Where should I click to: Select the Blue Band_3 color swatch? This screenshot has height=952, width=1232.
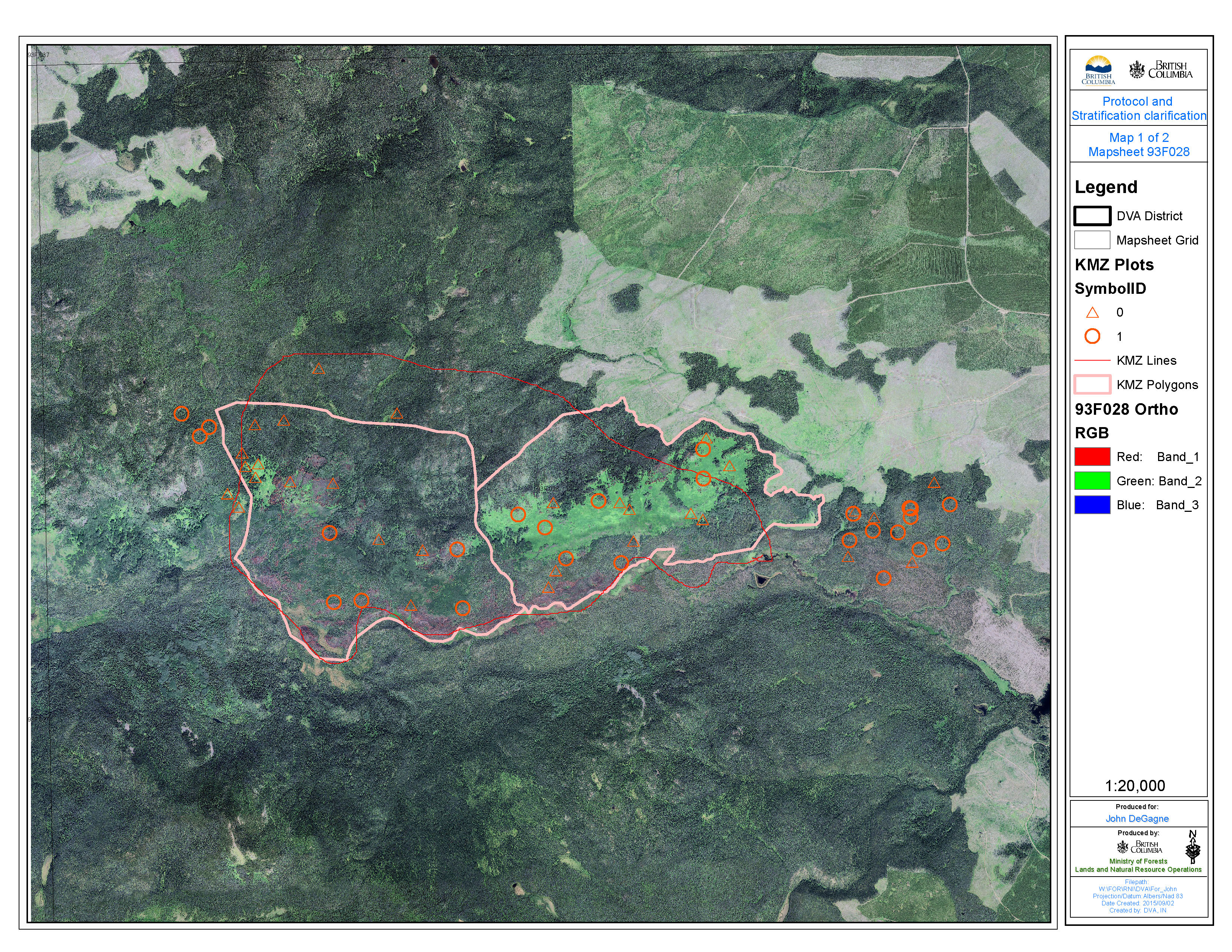1092,505
